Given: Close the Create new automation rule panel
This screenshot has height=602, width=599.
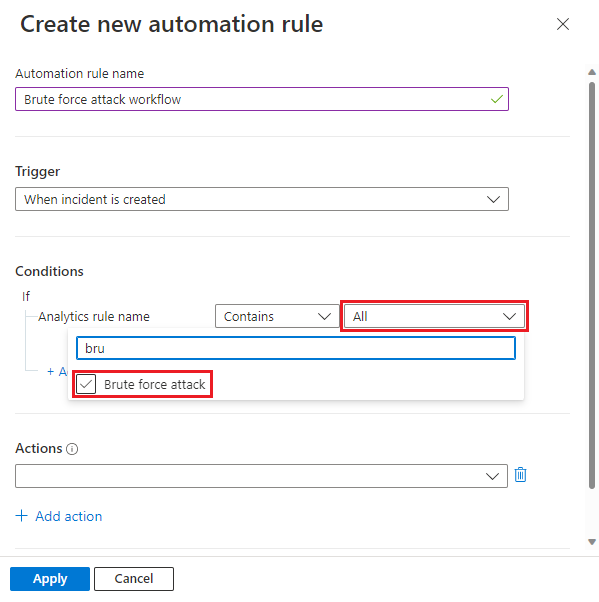Looking at the screenshot, I should (x=563, y=24).
